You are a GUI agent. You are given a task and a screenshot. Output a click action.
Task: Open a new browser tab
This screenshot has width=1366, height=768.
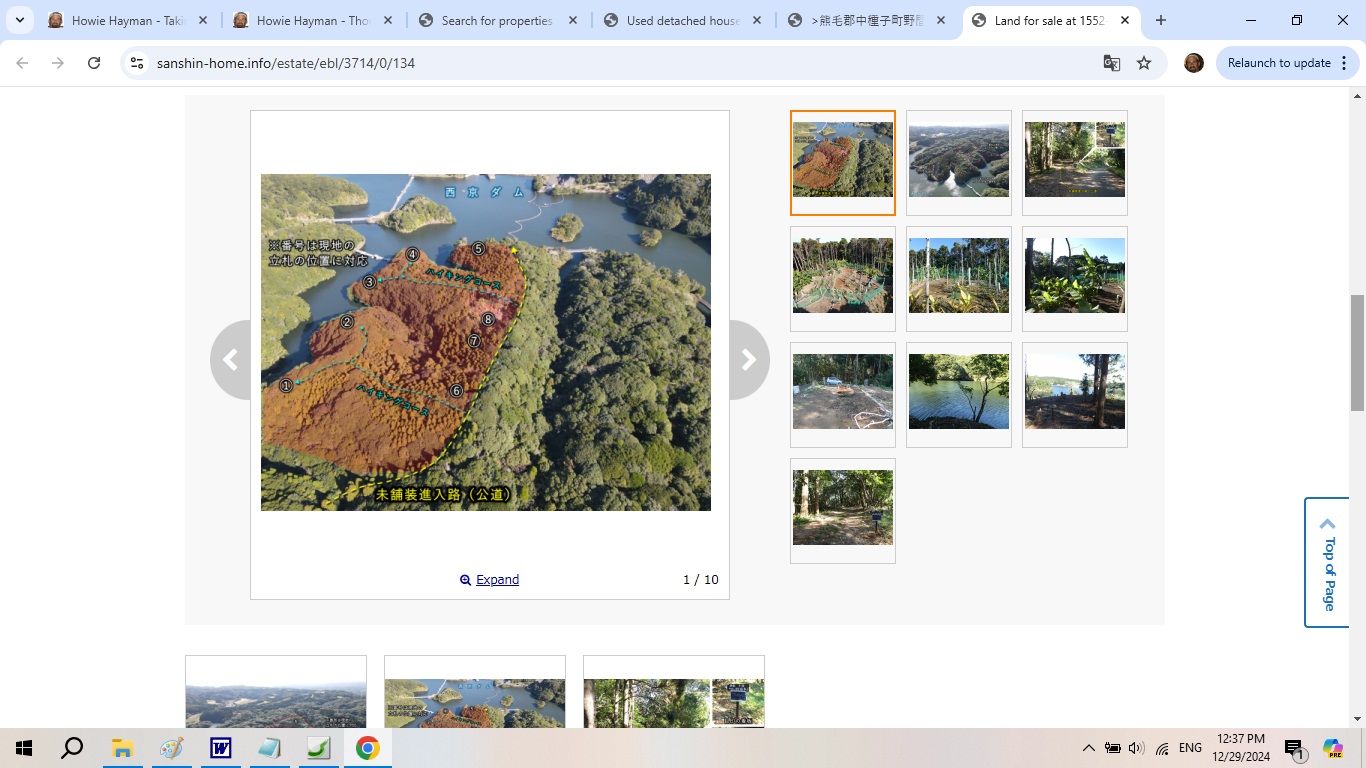click(x=1161, y=20)
